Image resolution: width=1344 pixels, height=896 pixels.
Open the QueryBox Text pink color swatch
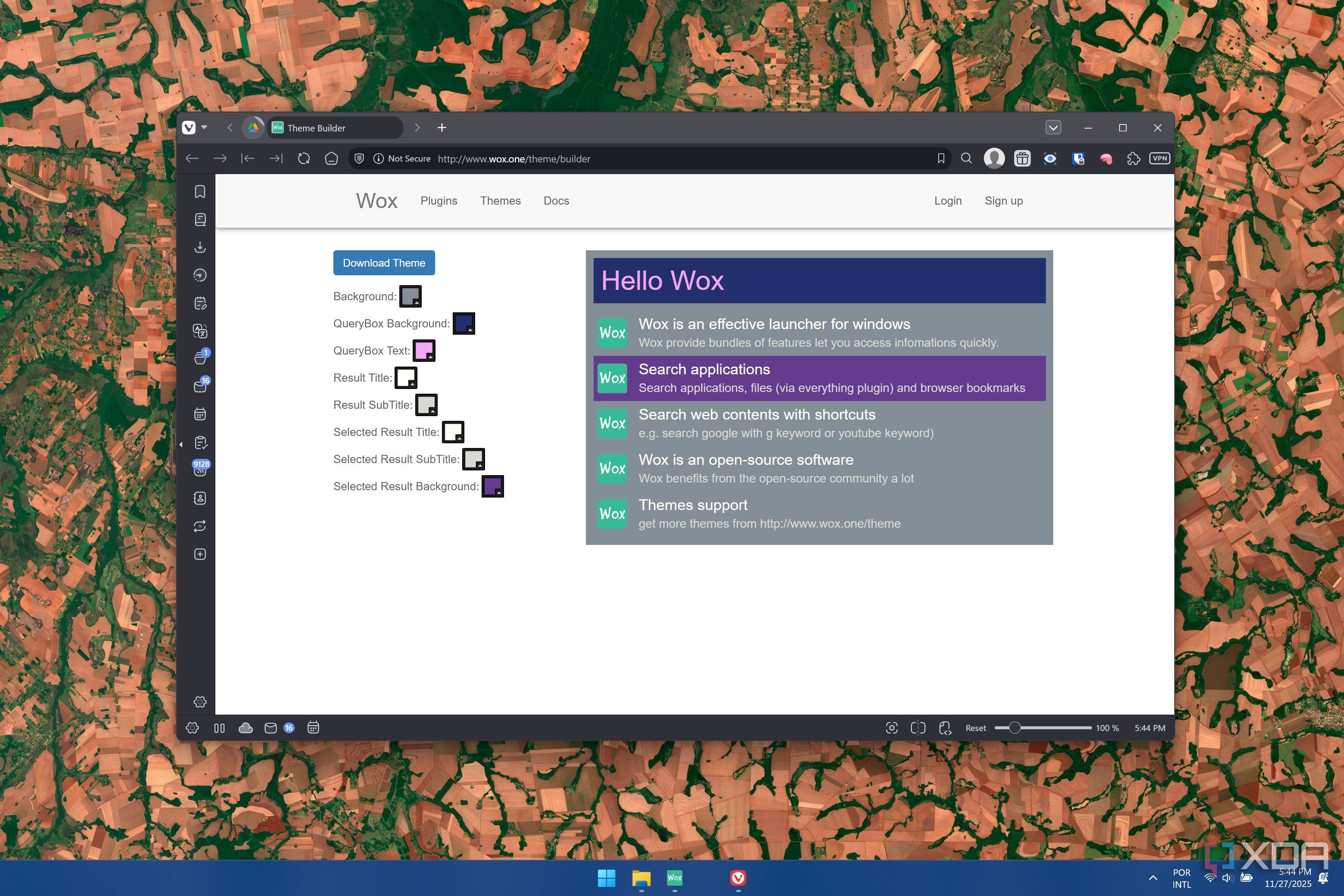[424, 351]
